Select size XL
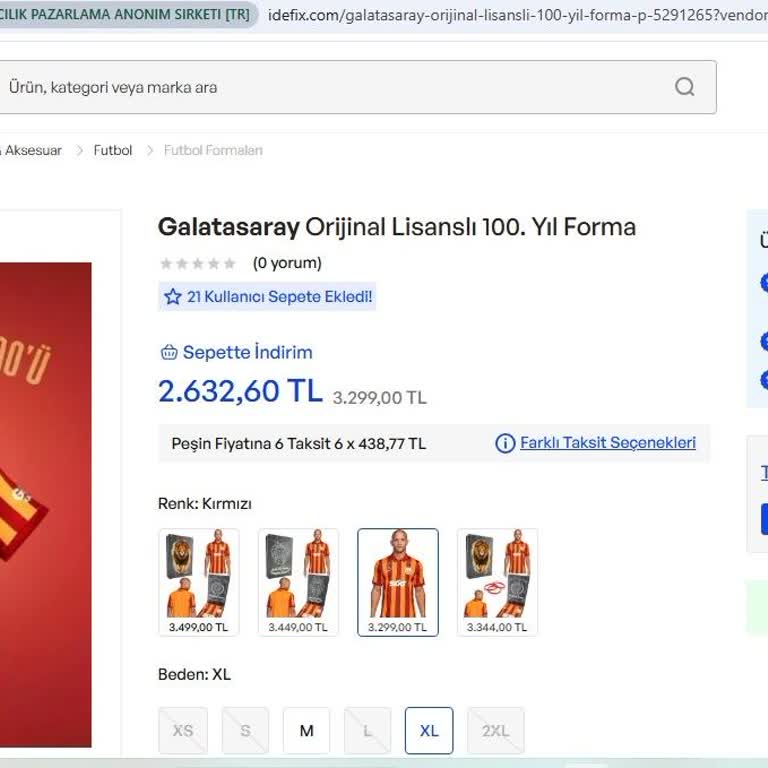Viewport: 768px width, 768px height. pyautogui.click(x=429, y=730)
